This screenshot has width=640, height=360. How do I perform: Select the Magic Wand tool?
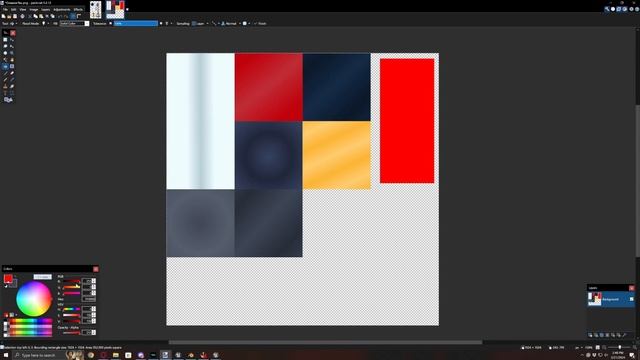pos(5,60)
